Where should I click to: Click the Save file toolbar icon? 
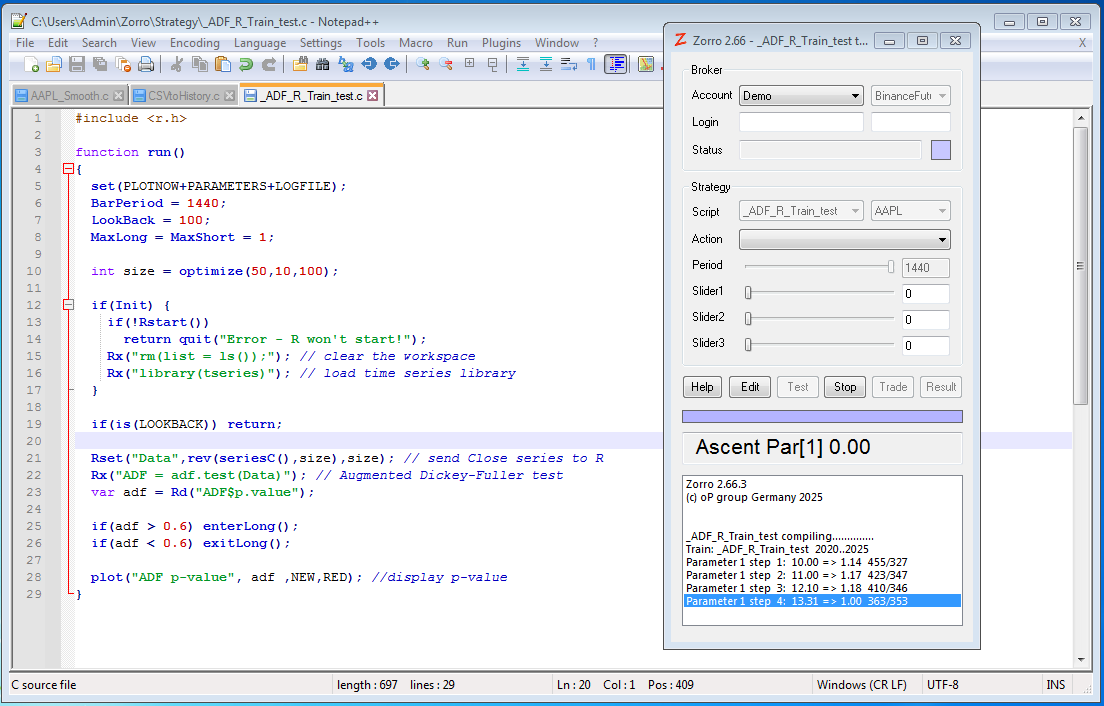77,64
